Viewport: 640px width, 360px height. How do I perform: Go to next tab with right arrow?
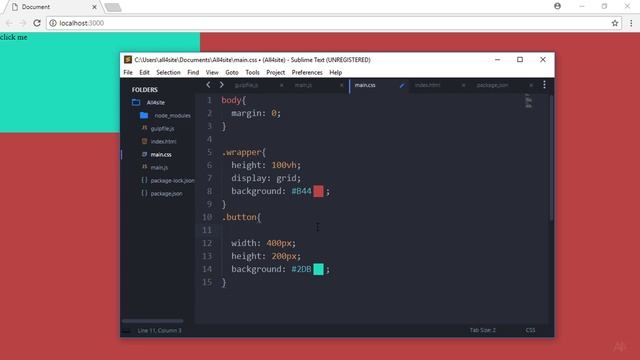[x=222, y=85]
